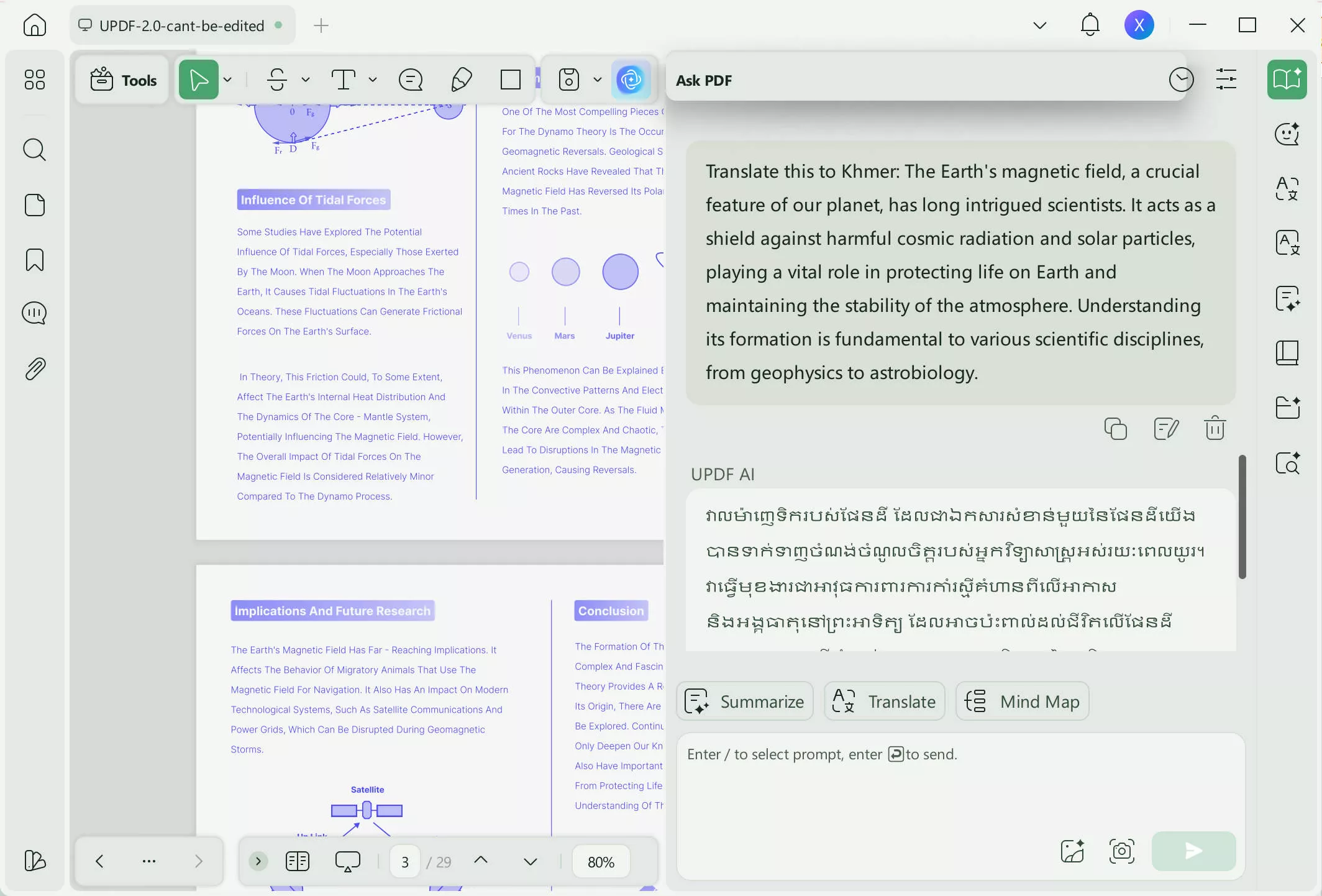Click the 80% zoom control

[600, 862]
